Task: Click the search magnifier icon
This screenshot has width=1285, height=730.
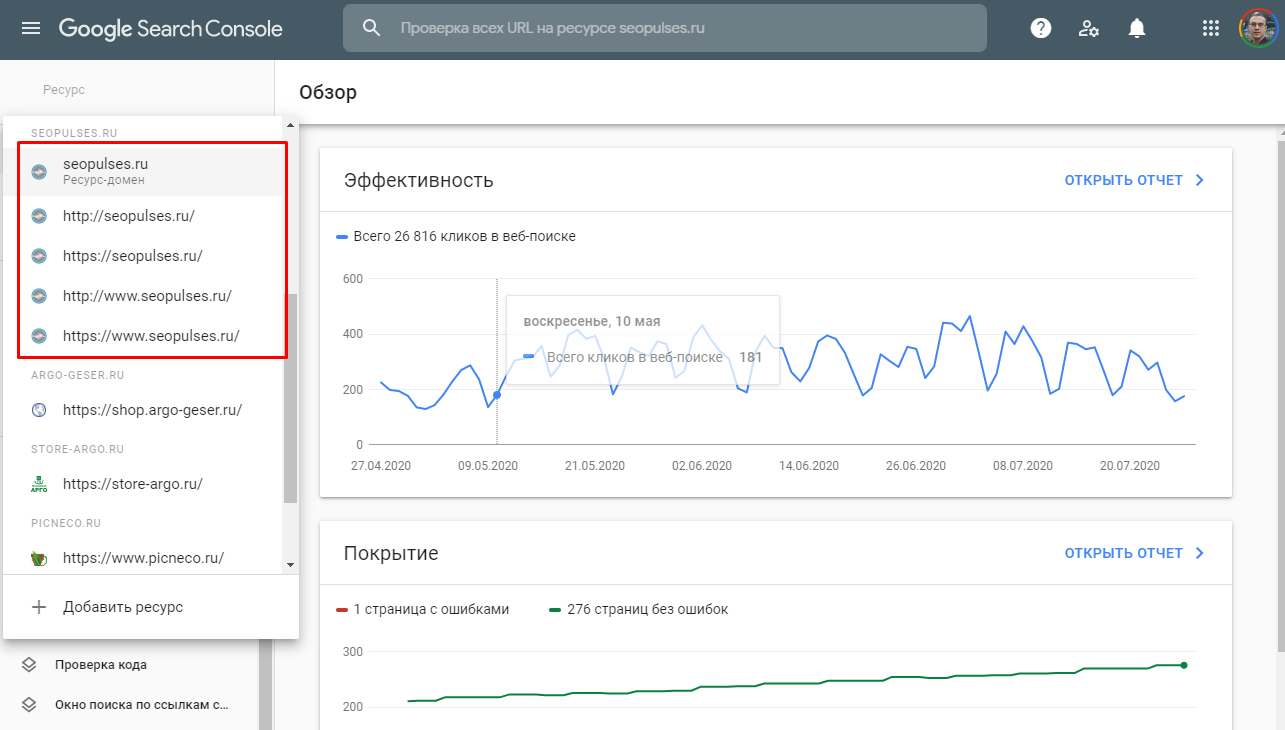Action: tap(371, 28)
